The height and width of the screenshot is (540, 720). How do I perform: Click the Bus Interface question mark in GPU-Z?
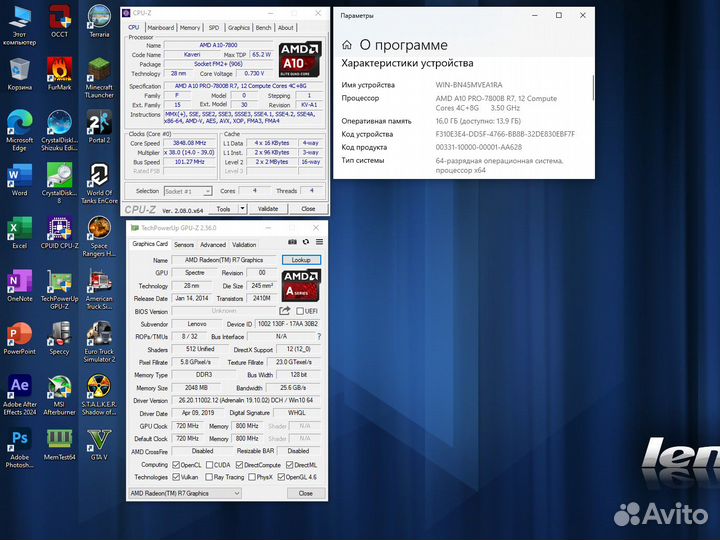coord(319,337)
